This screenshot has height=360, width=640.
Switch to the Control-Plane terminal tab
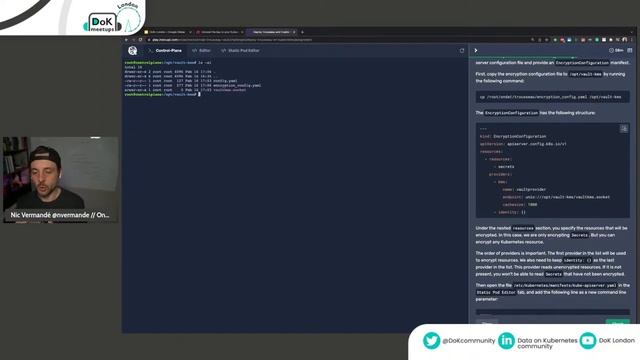(x=165, y=50)
